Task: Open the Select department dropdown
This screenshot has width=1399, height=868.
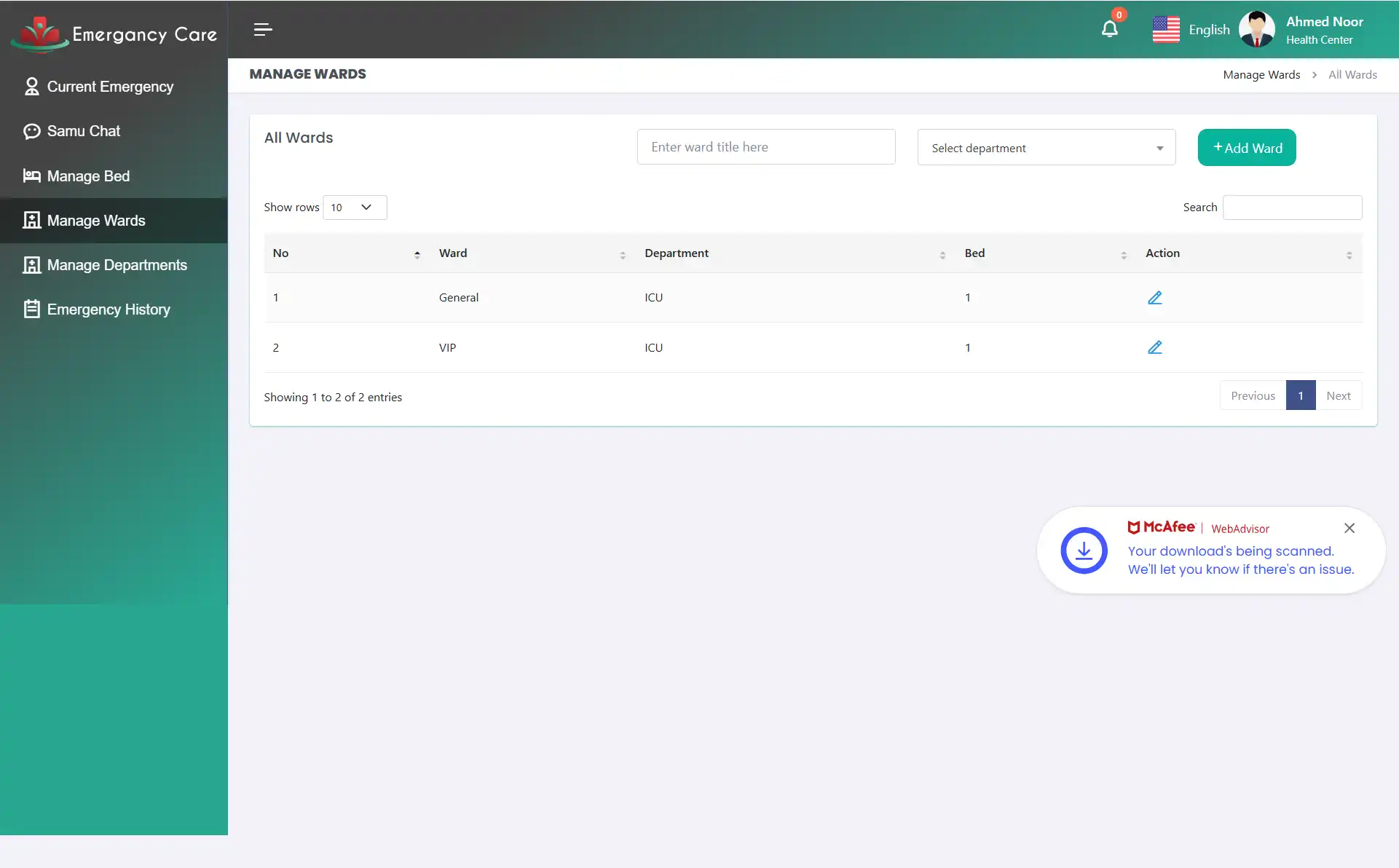Action: click(1046, 147)
